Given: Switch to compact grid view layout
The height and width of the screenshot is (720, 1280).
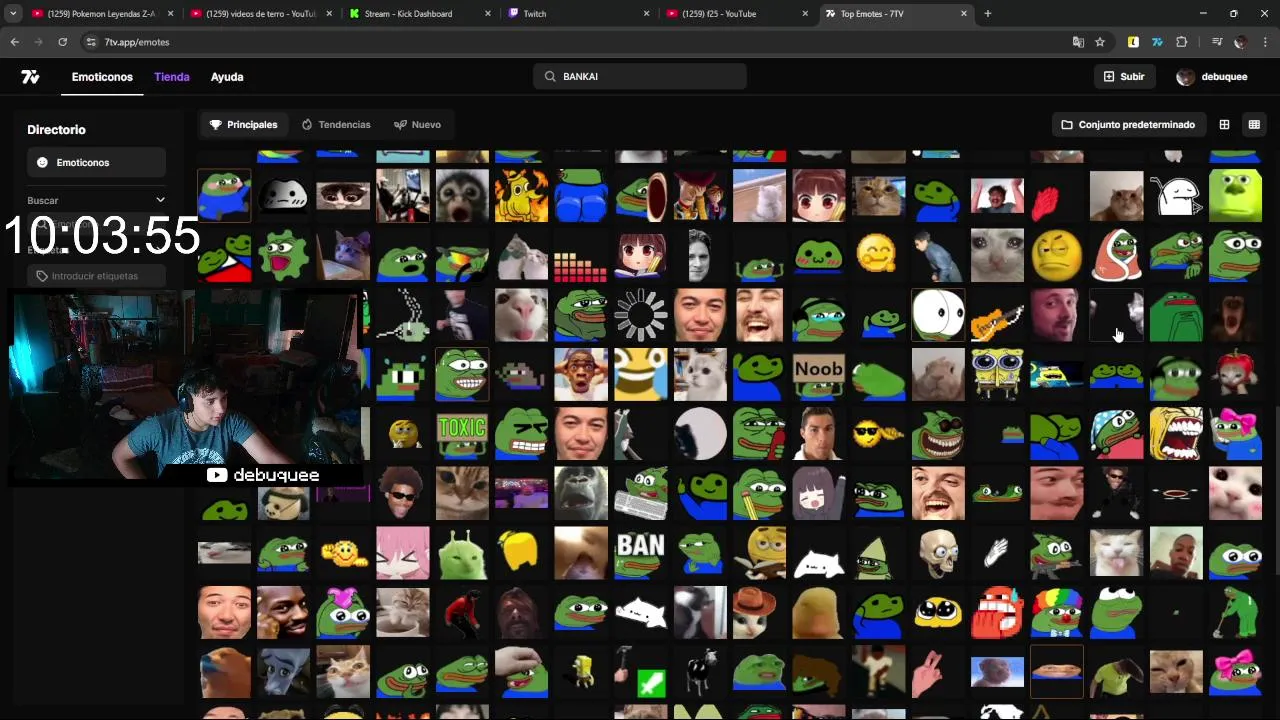Looking at the screenshot, I should (x=1254, y=125).
